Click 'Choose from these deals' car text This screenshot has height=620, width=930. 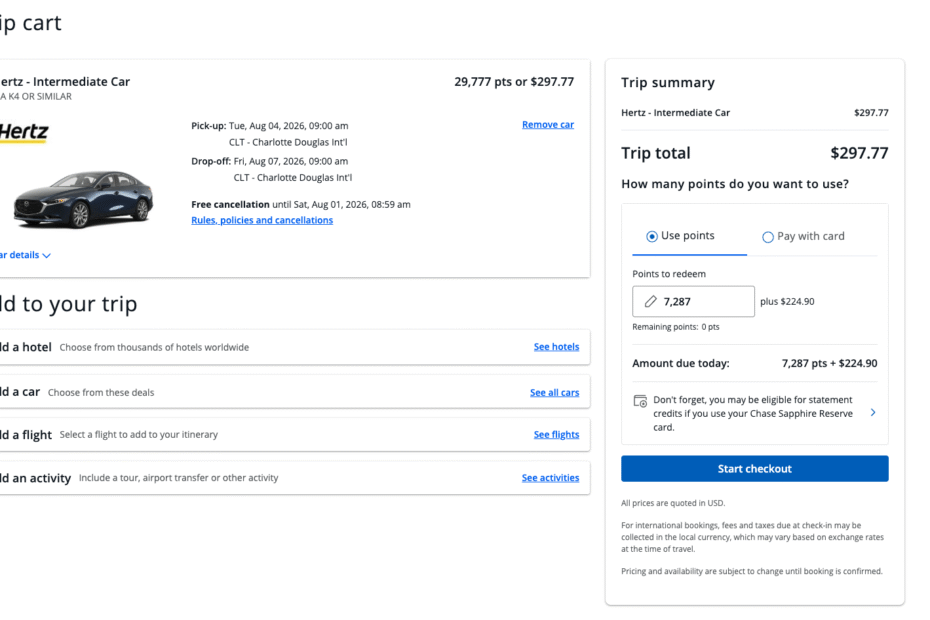[x=101, y=392]
